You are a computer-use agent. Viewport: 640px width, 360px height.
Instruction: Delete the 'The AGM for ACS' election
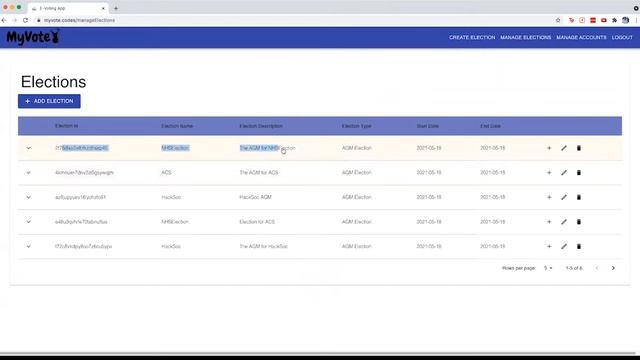coord(579,173)
